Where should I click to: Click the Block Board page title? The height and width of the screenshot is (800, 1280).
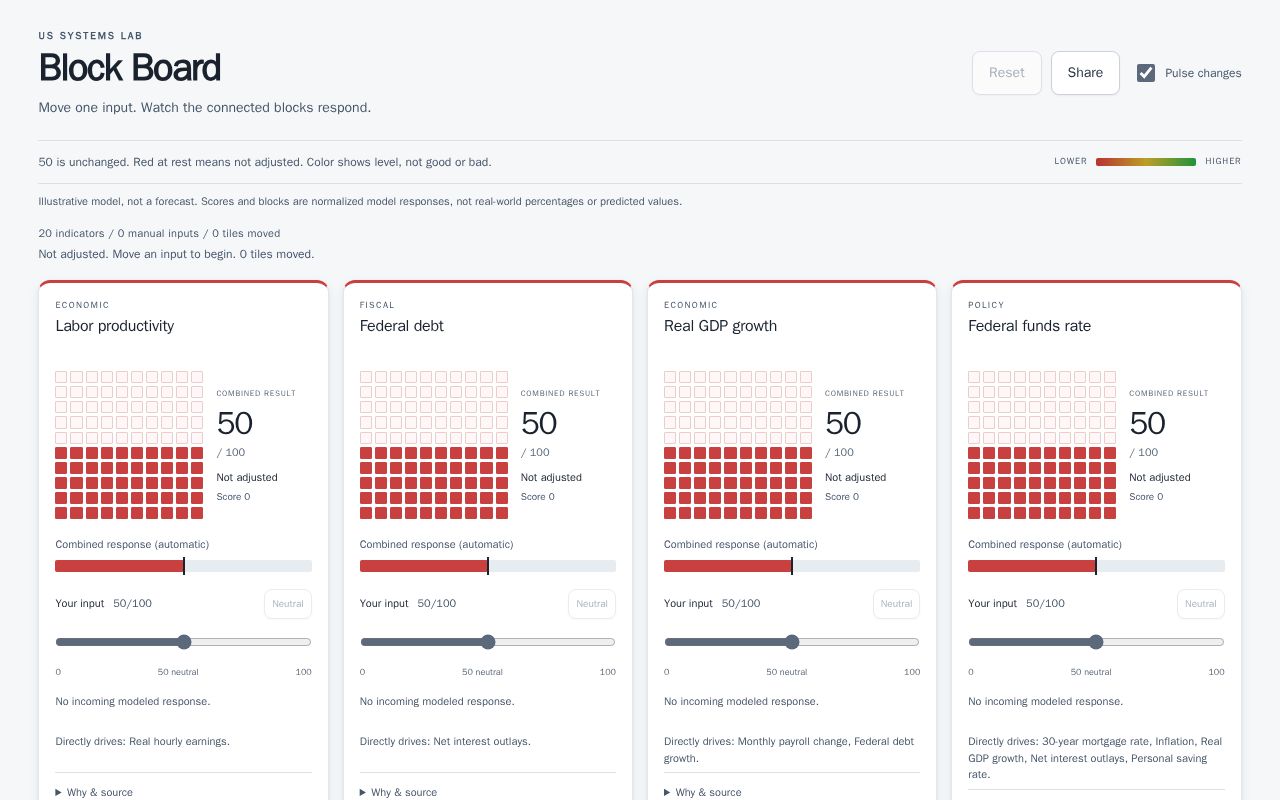coord(129,68)
